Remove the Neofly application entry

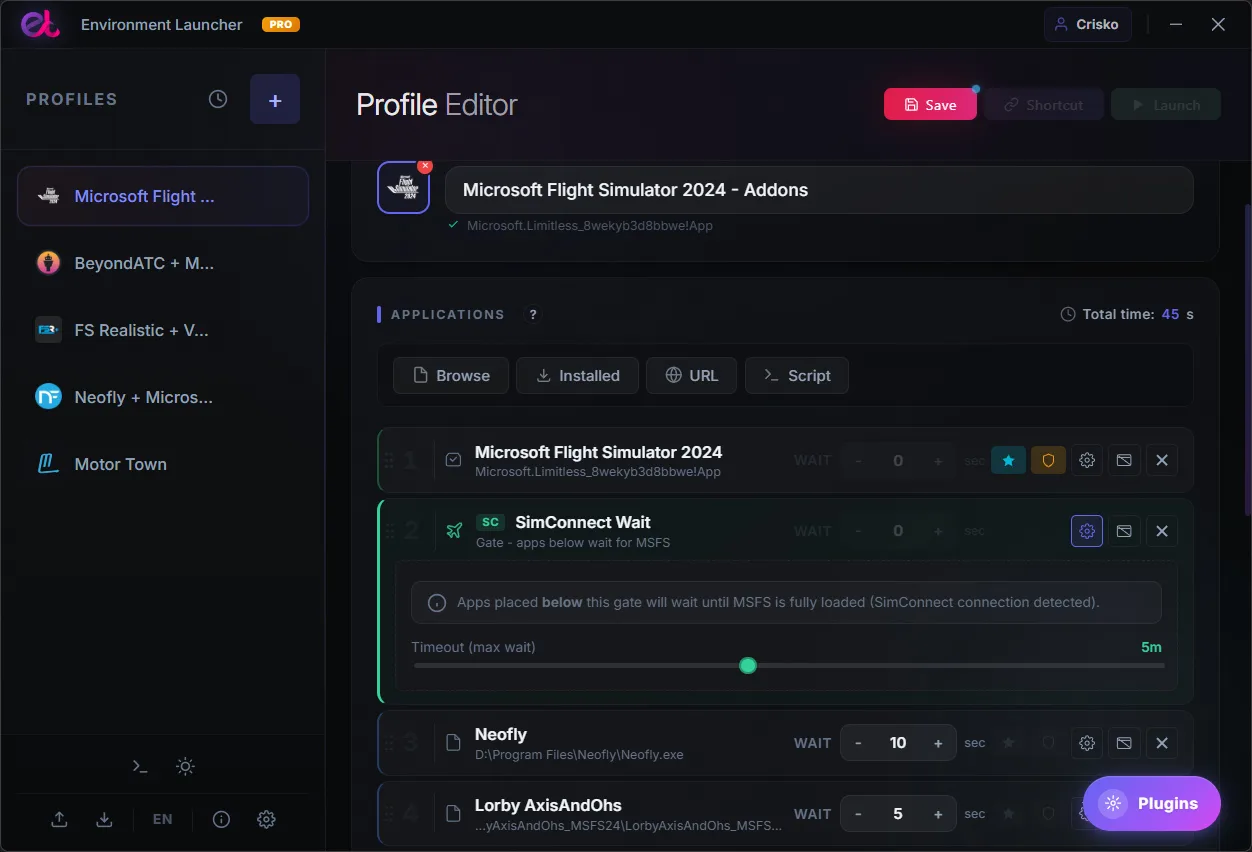click(1162, 743)
